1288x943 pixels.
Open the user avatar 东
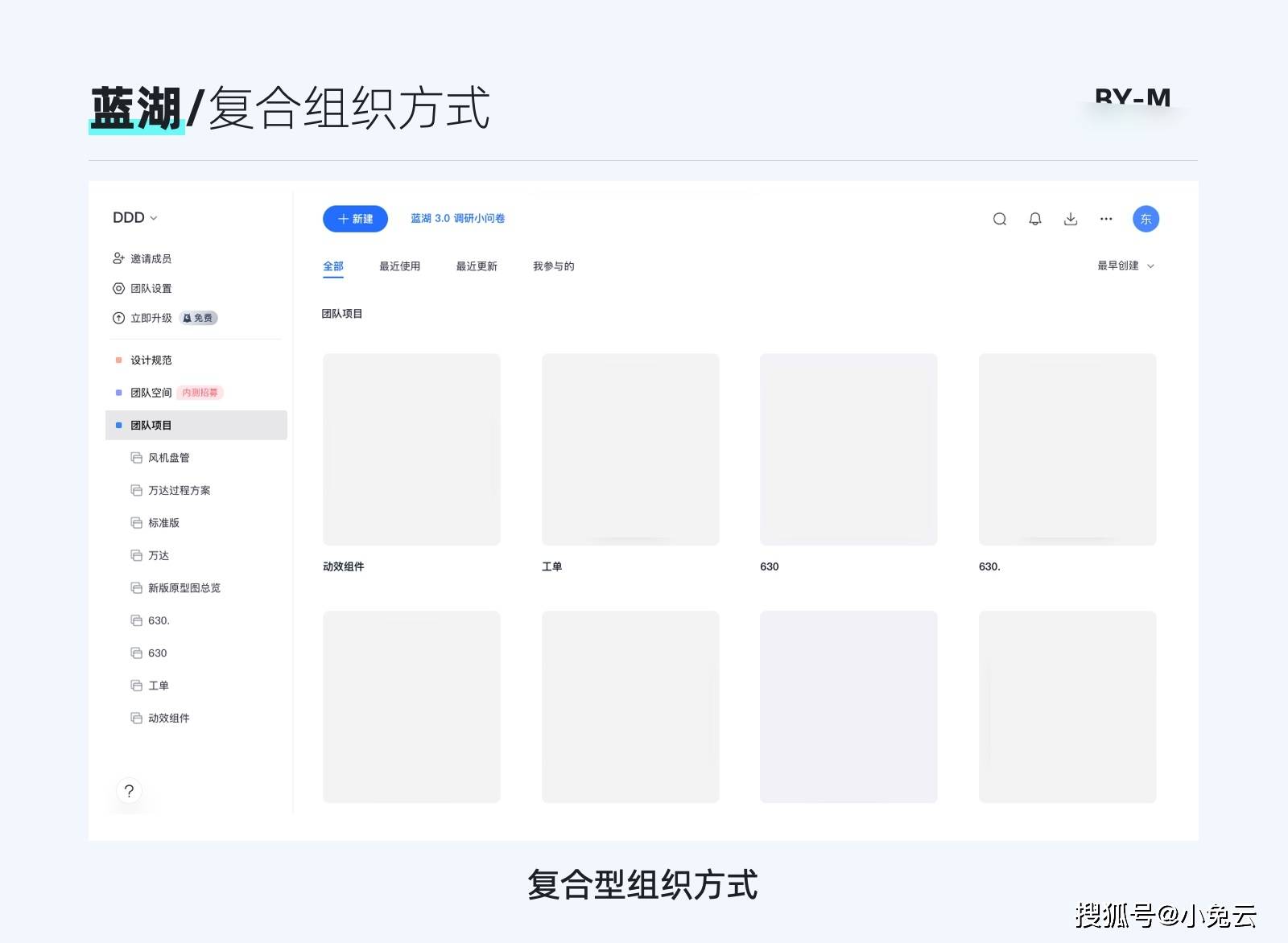click(x=1146, y=219)
